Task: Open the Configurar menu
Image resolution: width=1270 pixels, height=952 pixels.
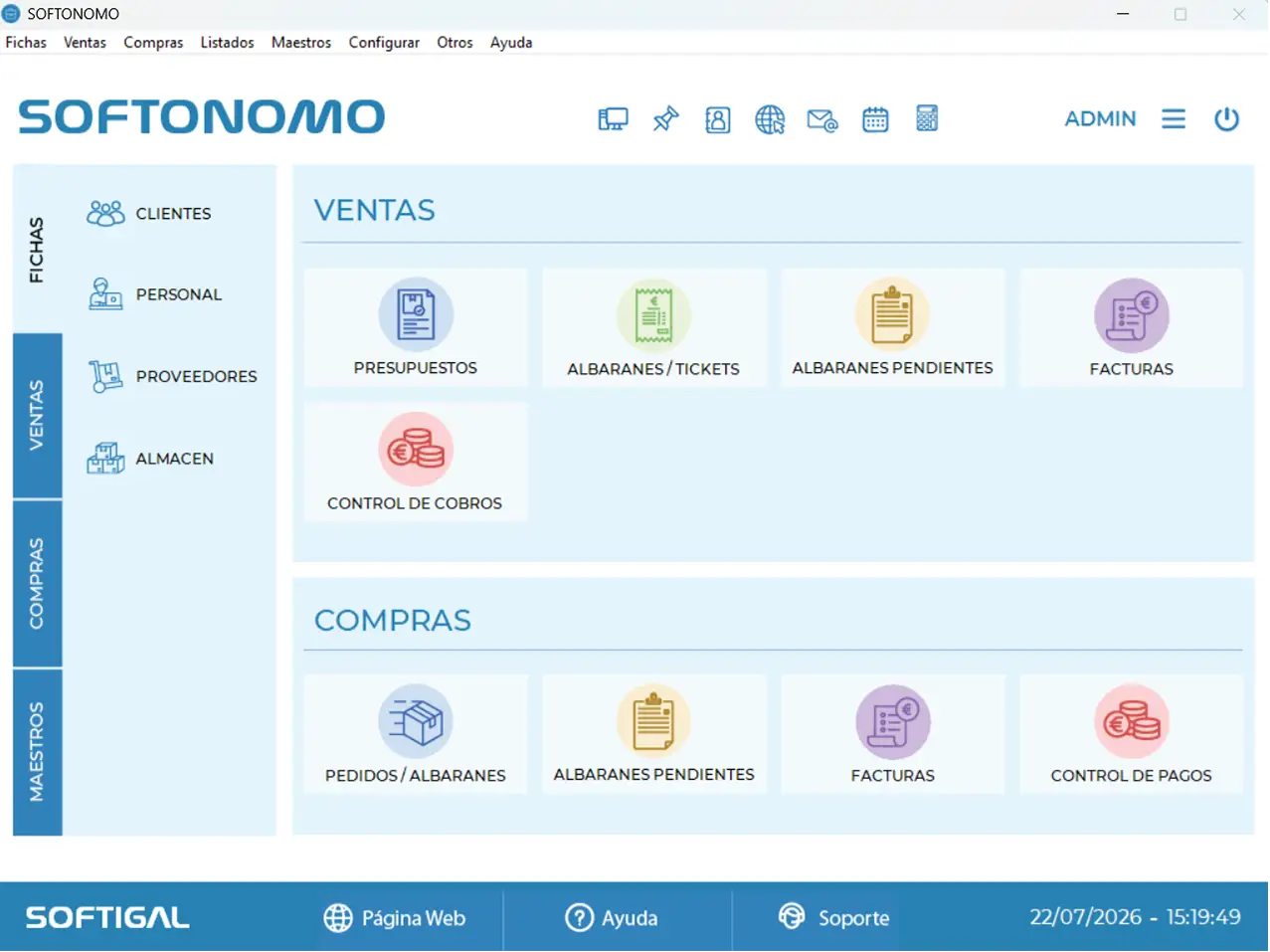Action: pos(384,43)
